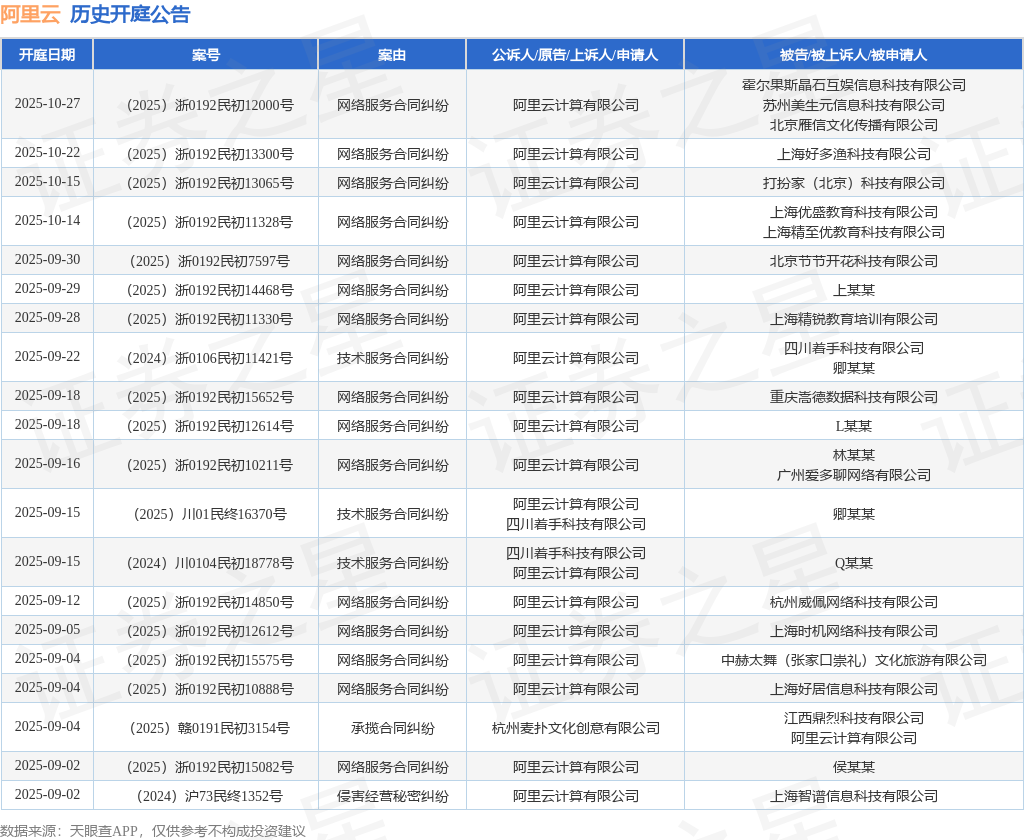Click defendant 杭州威佩网络科技有限公司
1024x840 pixels.
[854, 602]
